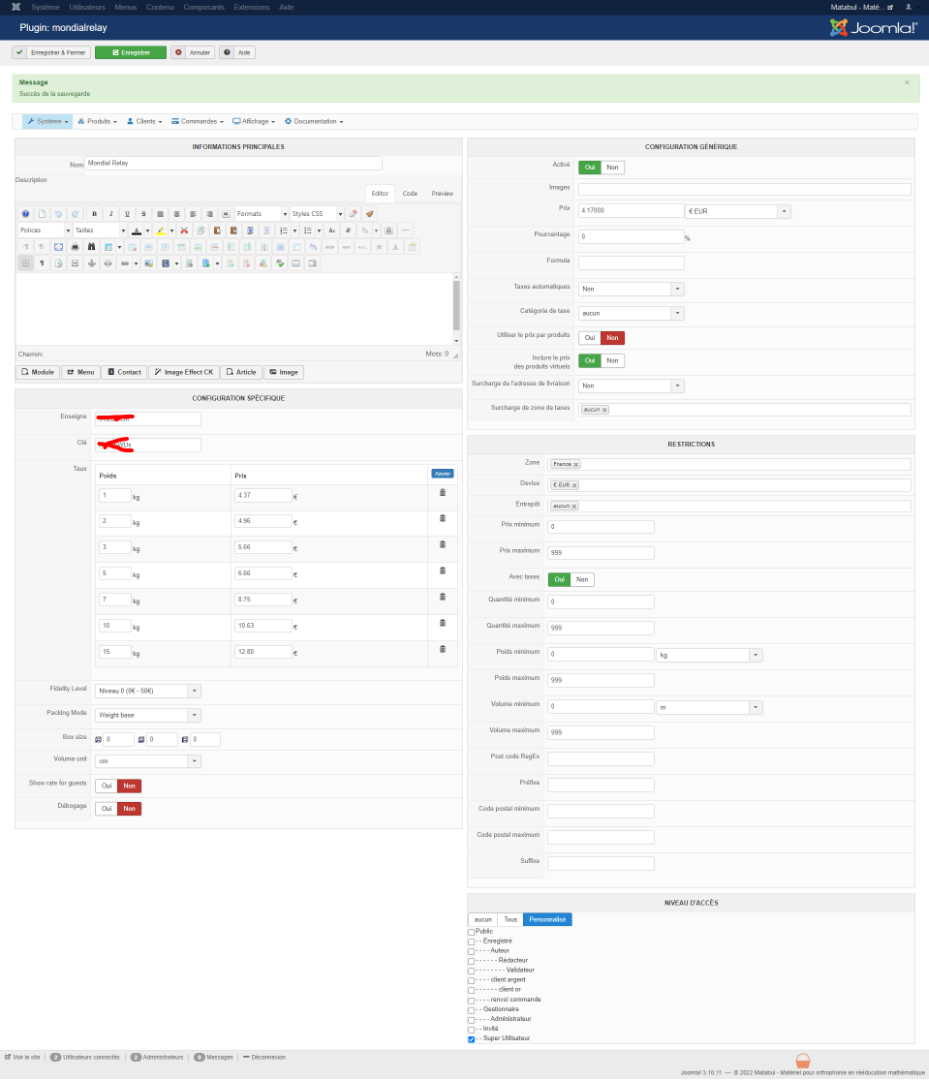Screen dimensions: 929x1080
Task: Dismiss the save success message
Action: tap(907, 83)
